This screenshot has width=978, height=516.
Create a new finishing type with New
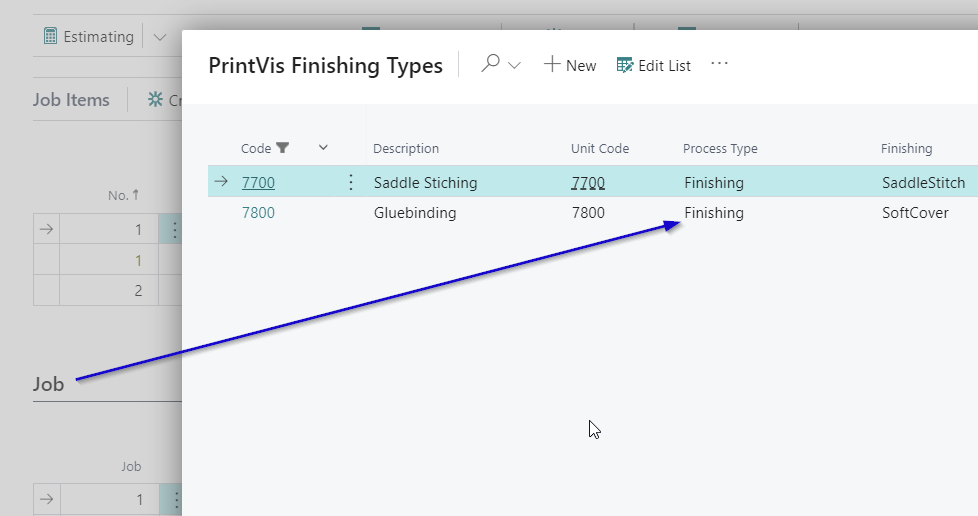[x=569, y=65]
